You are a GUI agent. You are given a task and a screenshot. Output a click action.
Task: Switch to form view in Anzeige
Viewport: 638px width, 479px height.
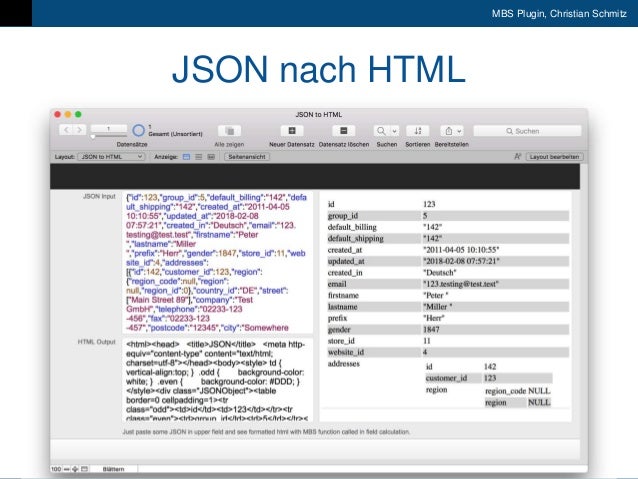coord(187,157)
